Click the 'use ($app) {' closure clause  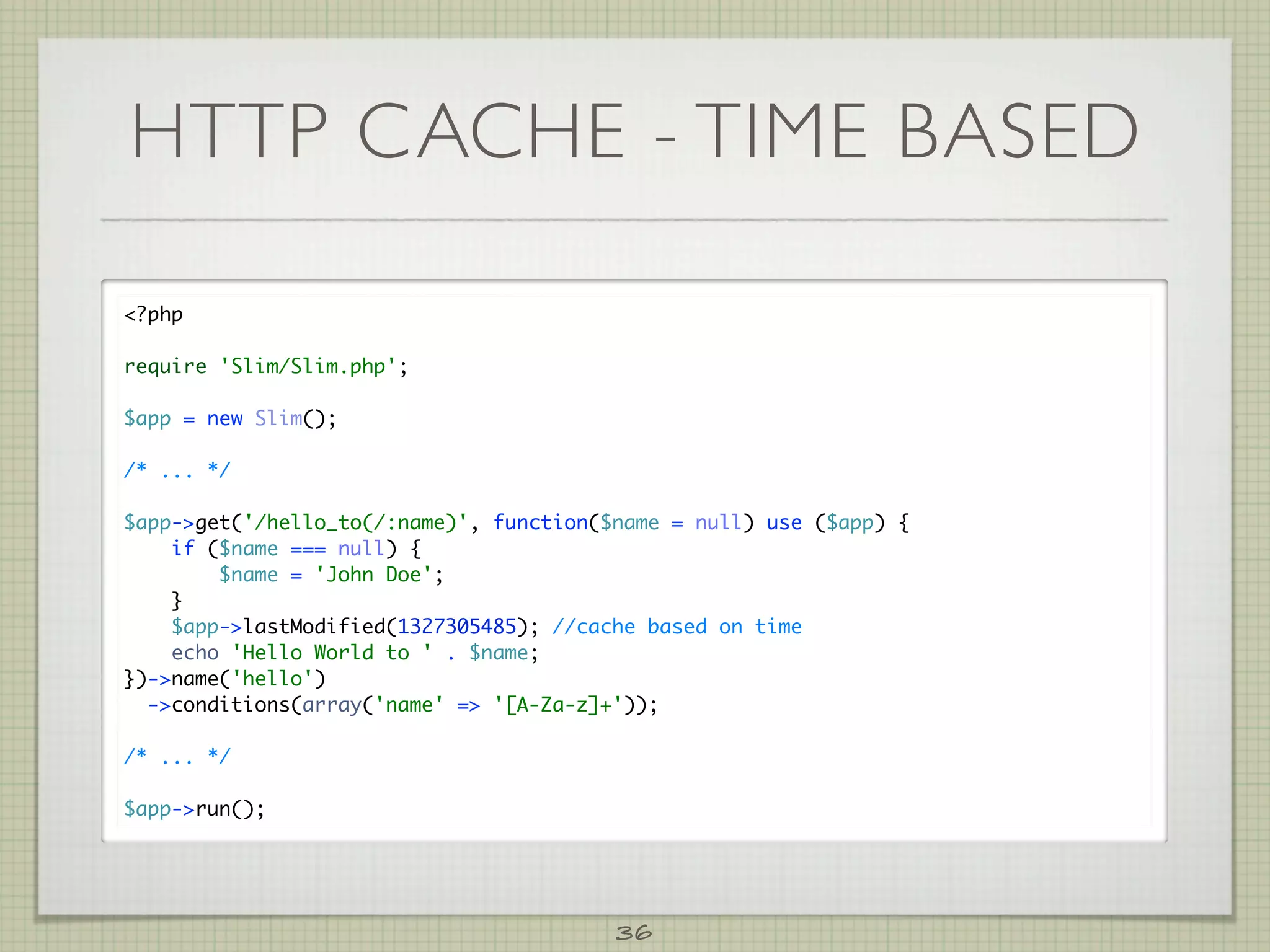pos(838,523)
